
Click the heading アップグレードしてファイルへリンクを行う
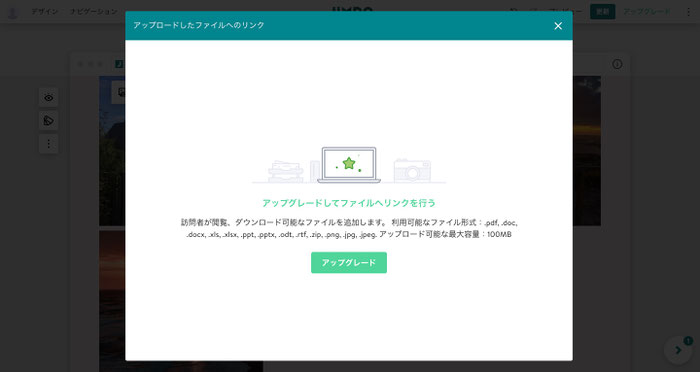click(349, 203)
